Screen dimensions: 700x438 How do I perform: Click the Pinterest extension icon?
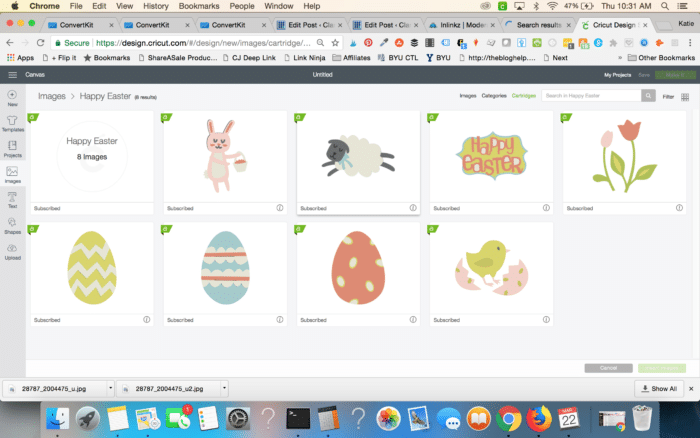tap(368, 43)
